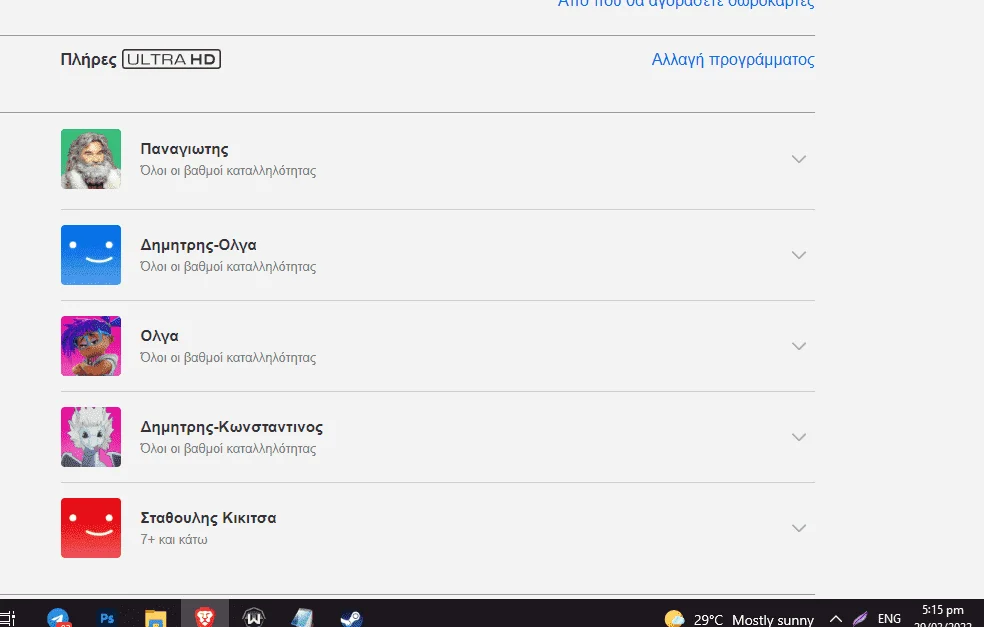Click the purple feather tray icon
Image resolution: width=984 pixels, height=627 pixels.
click(x=860, y=619)
